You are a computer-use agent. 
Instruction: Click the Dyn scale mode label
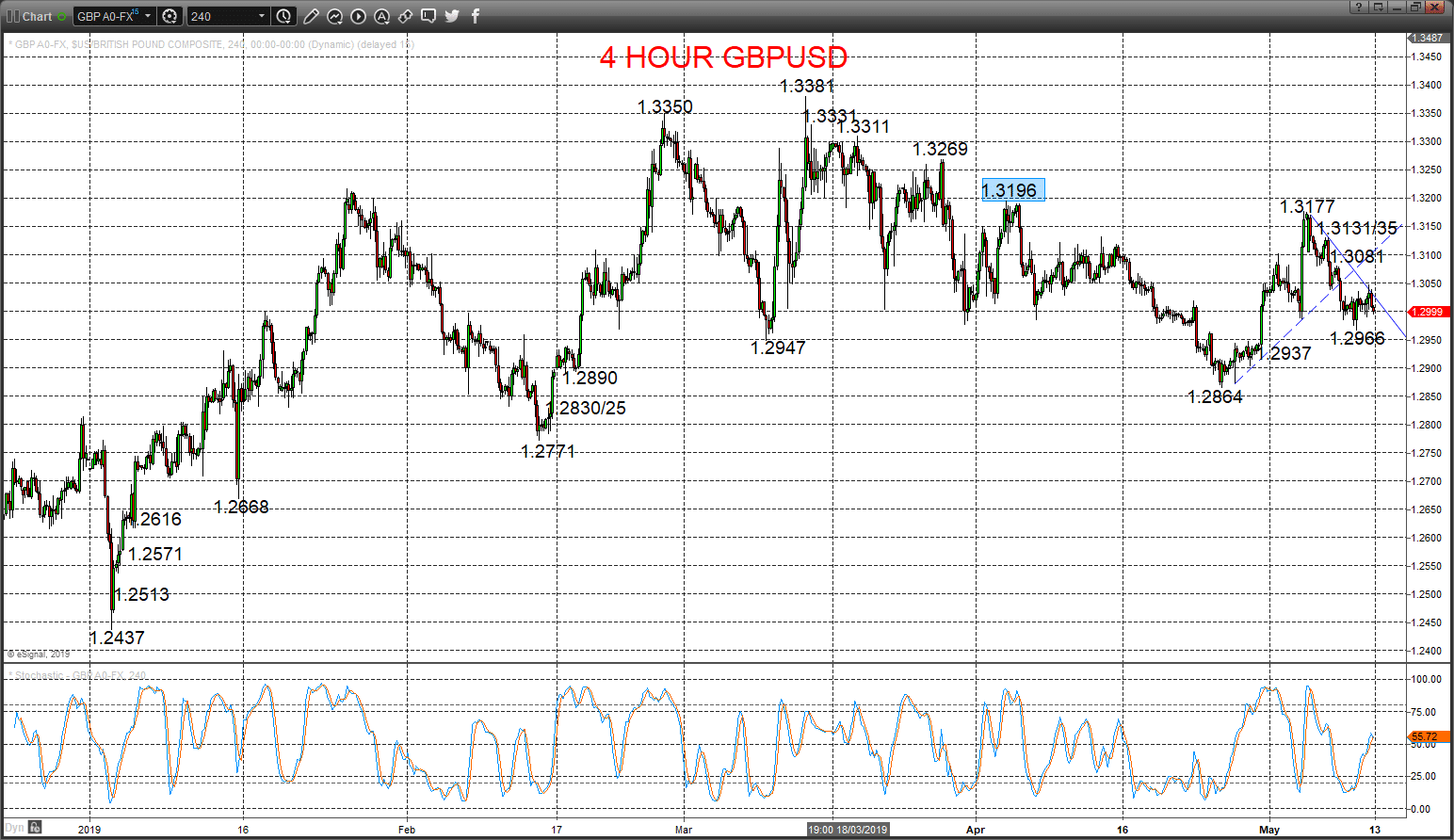click(x=15, y=828)
